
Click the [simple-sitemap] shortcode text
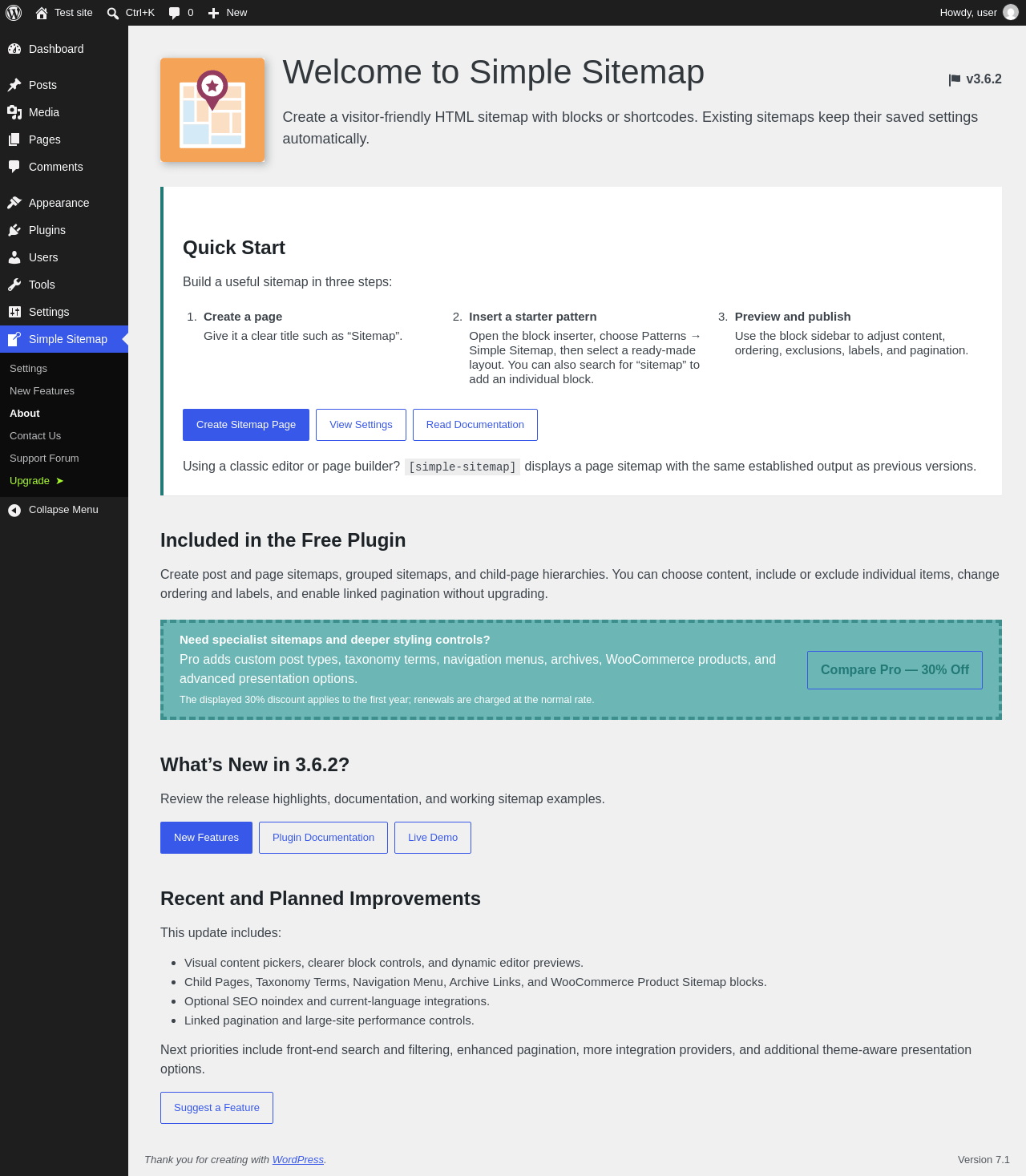point(463,467)
